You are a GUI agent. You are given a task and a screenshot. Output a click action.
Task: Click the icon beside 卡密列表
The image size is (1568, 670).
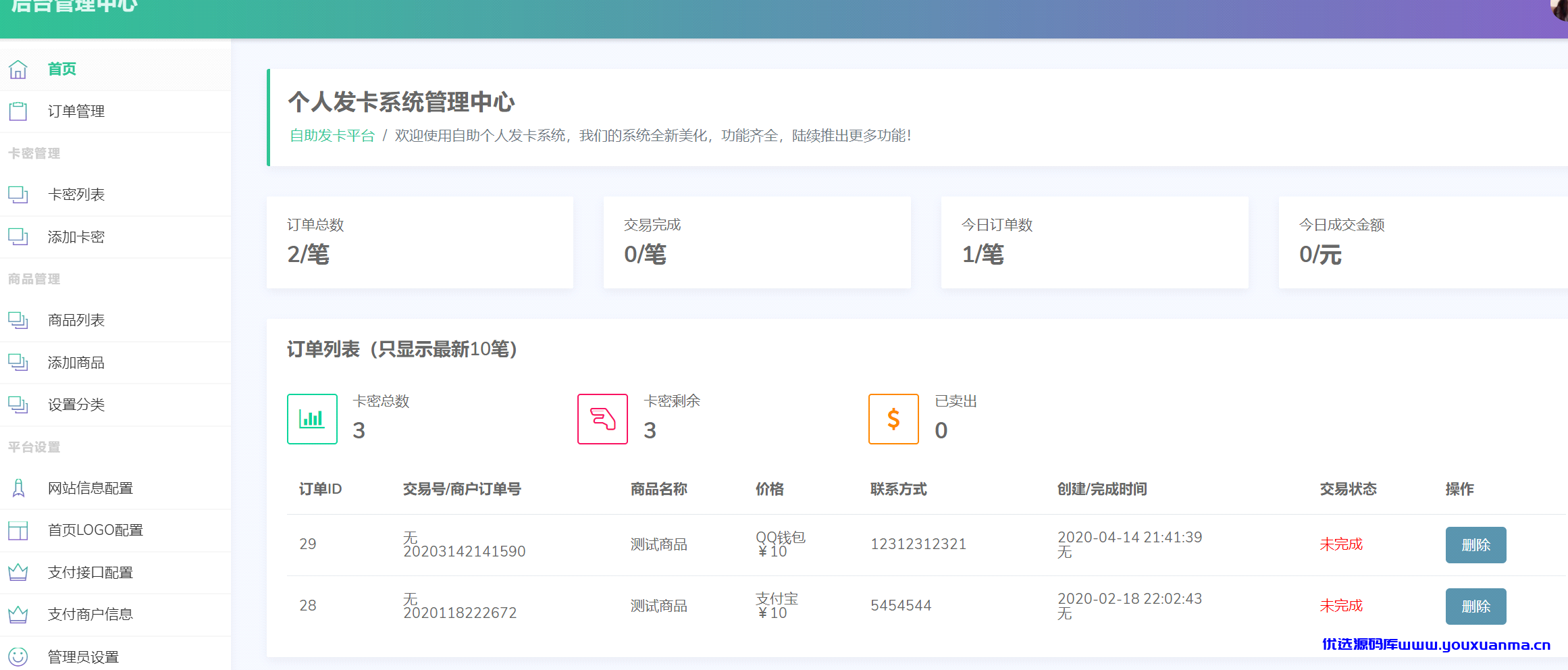(18, 195)
